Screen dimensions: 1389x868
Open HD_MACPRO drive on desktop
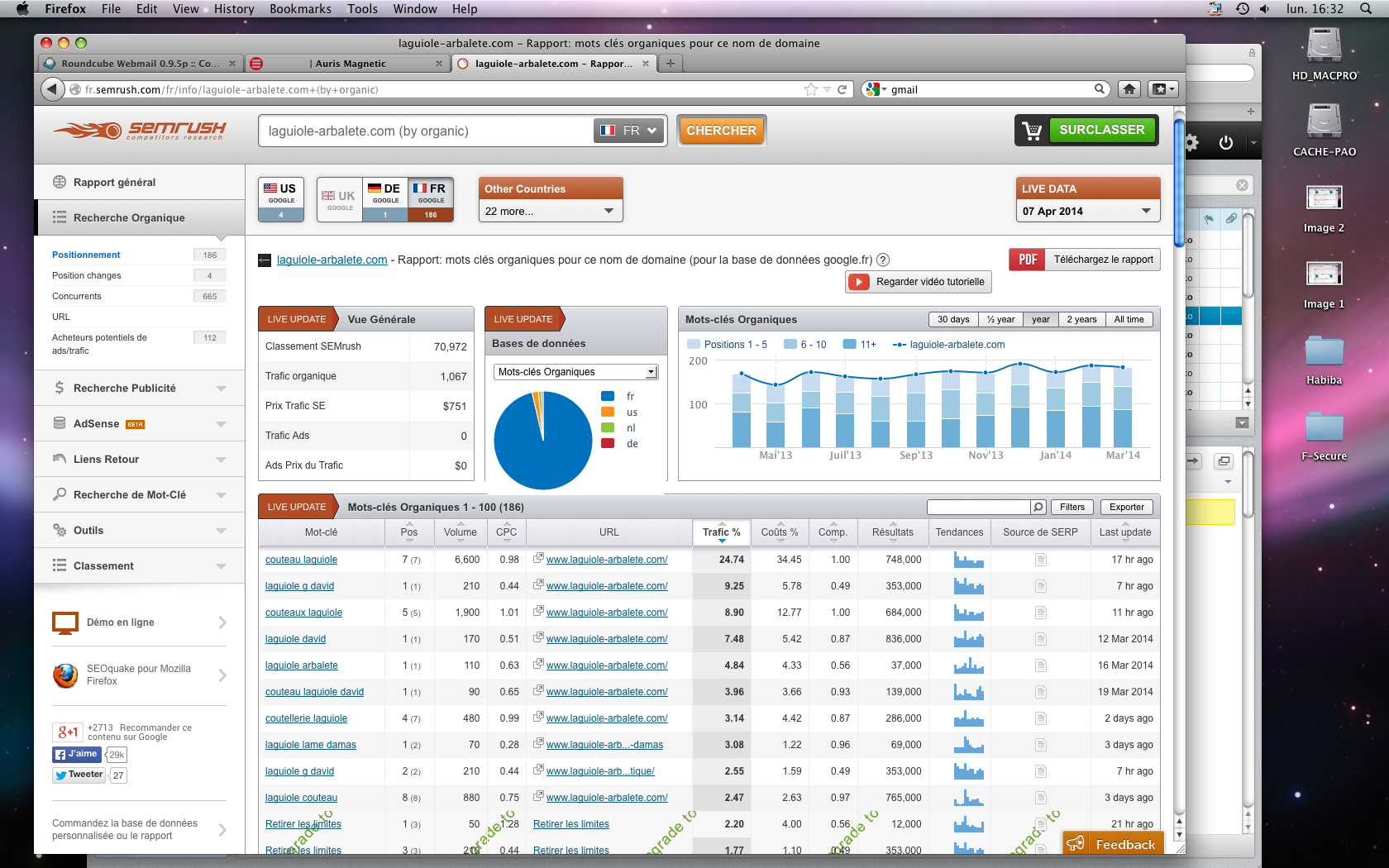[1325, 54]
